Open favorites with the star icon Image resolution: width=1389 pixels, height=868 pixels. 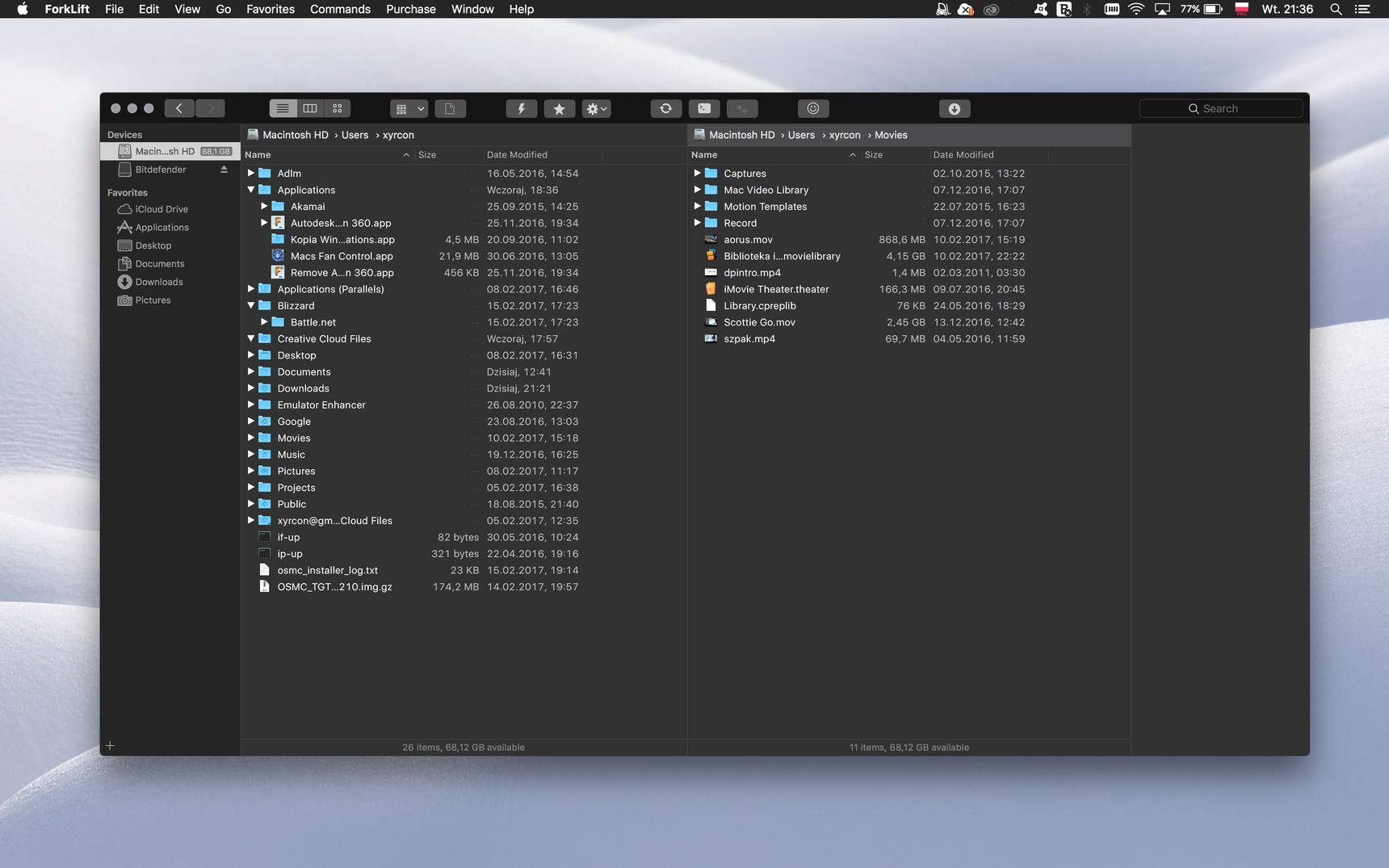click(560, 108)
